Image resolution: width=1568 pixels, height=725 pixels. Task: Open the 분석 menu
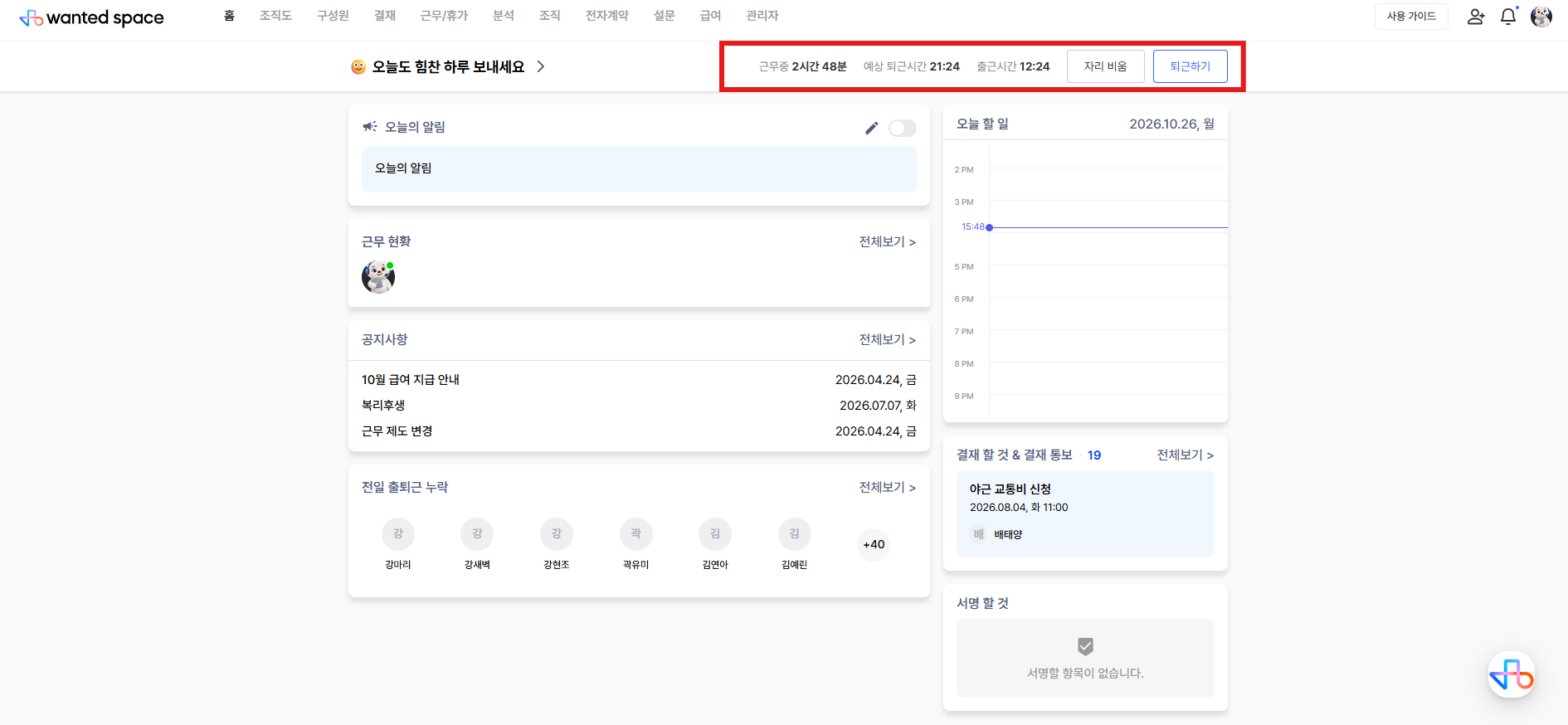click(x=504, y=16)
